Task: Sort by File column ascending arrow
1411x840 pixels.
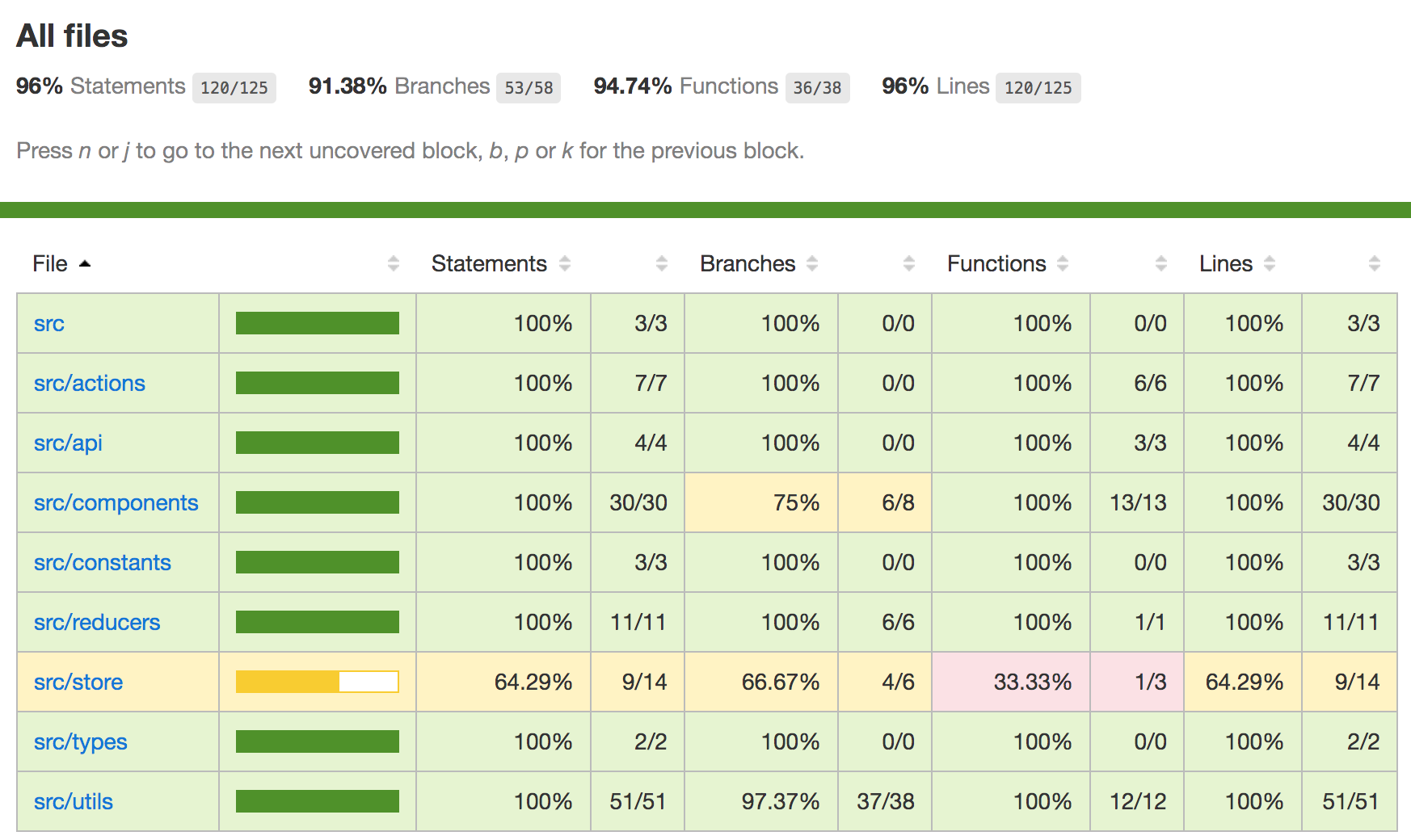Action: point(84,264)
